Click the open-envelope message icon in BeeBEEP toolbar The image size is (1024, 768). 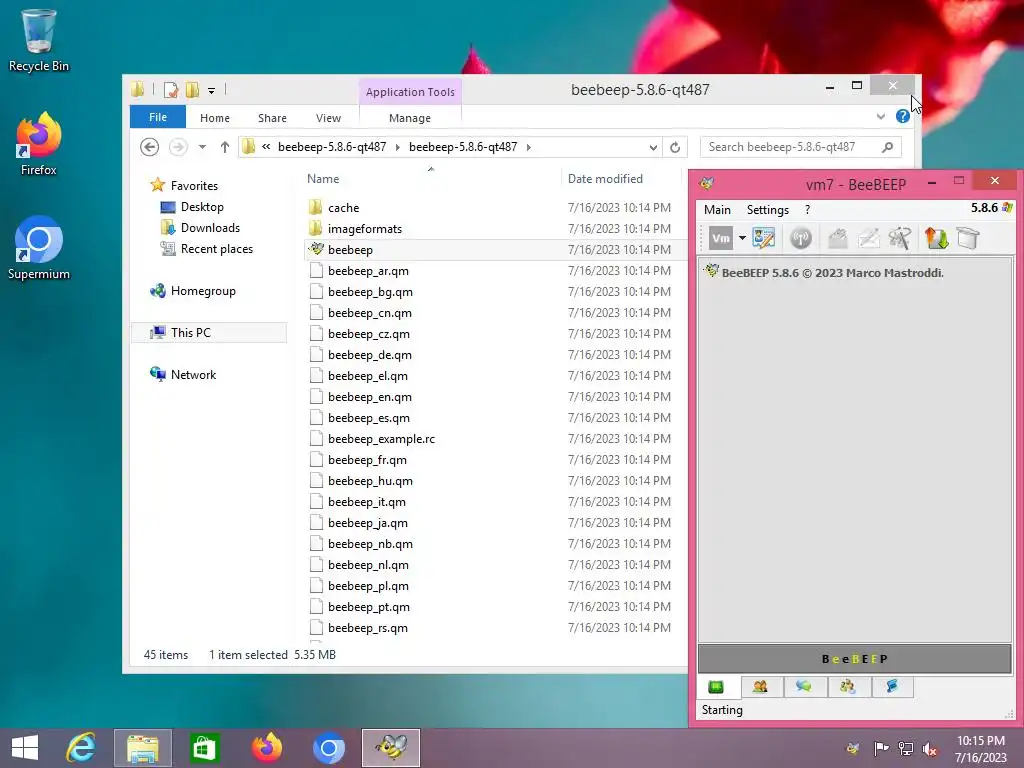click(x=838, y=238)
